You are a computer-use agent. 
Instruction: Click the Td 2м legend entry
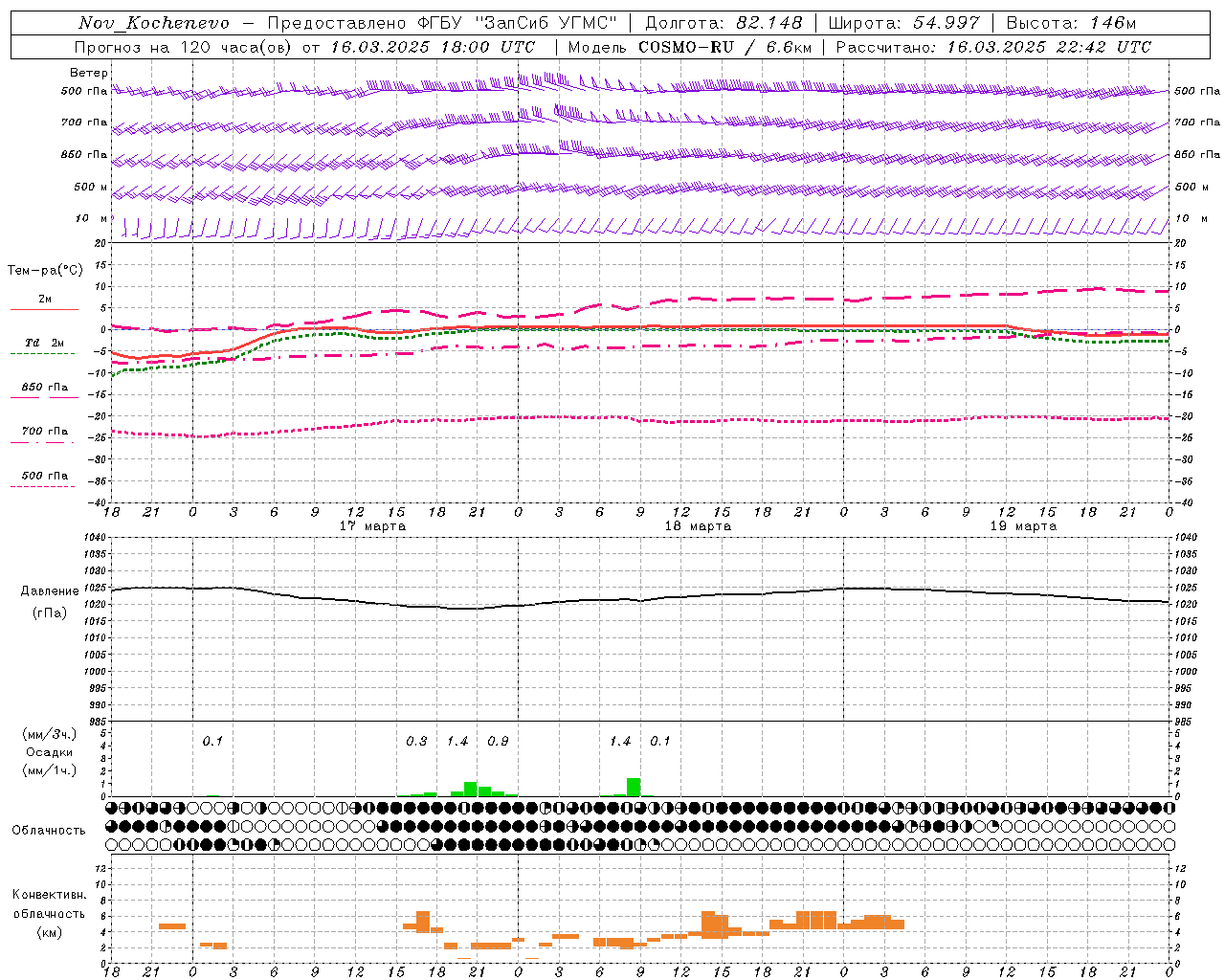[x=45, y=343]
